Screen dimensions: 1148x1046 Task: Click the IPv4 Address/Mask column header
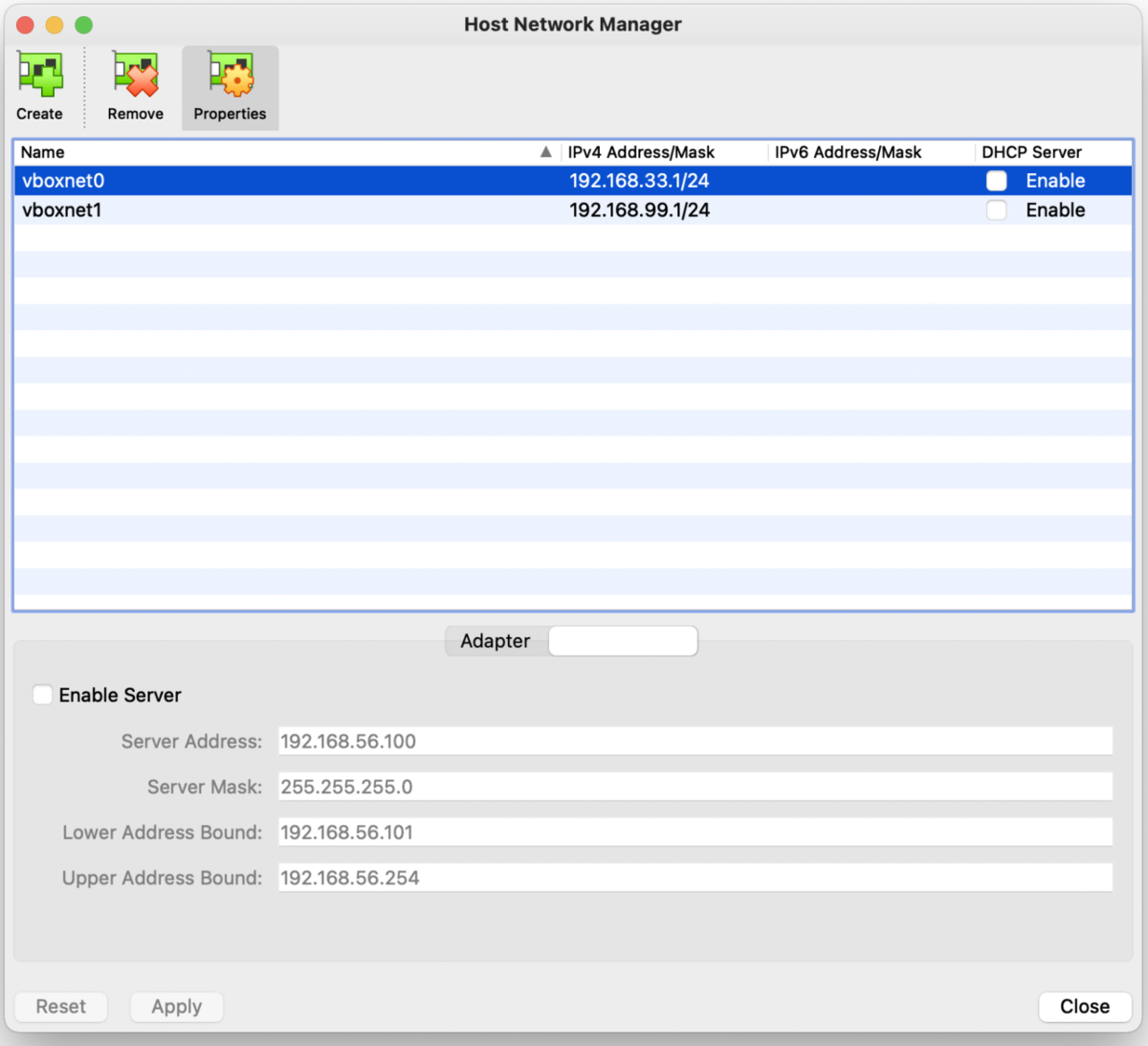tap(665, 152)
